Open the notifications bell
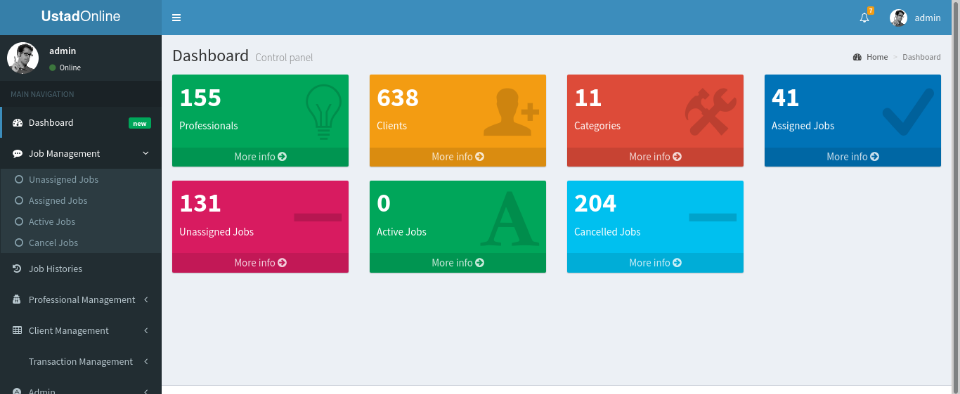This screenshot has width=960, height=394. [x=864, y=18]
